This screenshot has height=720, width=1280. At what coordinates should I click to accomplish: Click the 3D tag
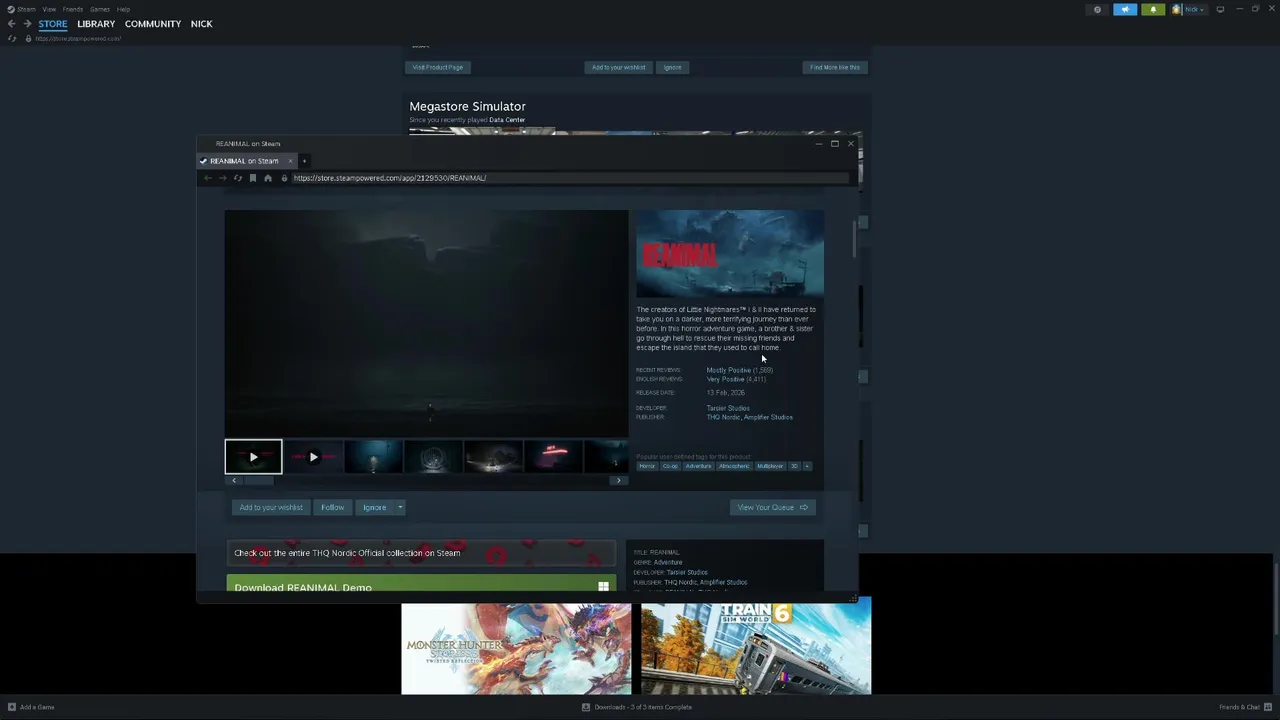click(795, 466)
